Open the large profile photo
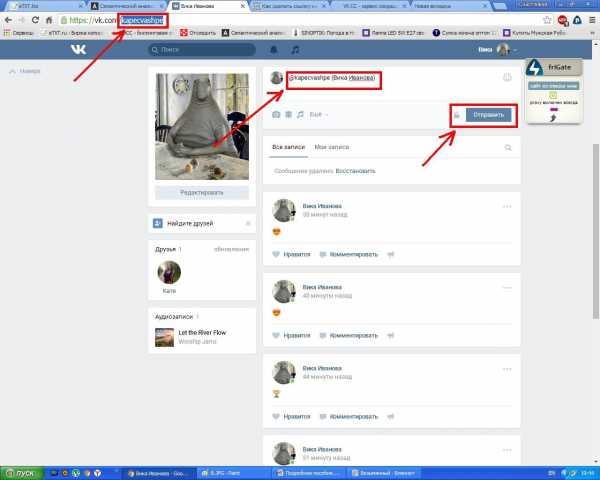 click(202, 127)
